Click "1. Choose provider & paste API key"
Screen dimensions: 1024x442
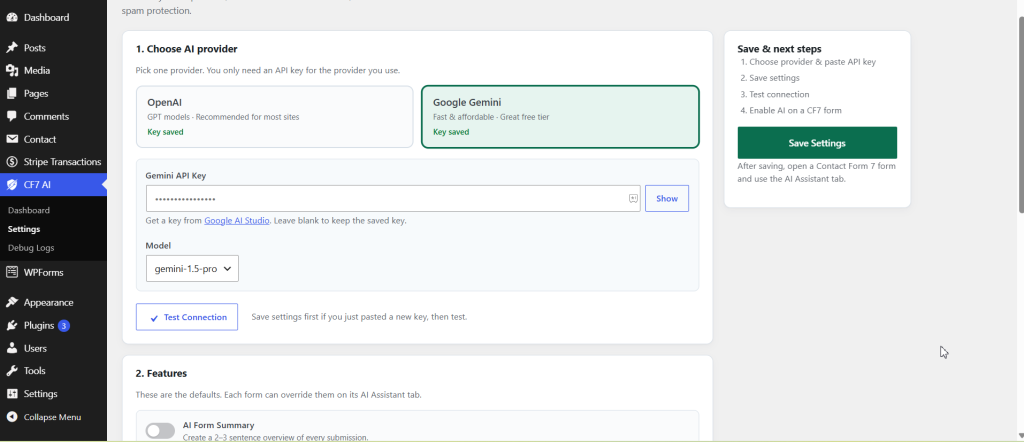(x=808, y=62)
